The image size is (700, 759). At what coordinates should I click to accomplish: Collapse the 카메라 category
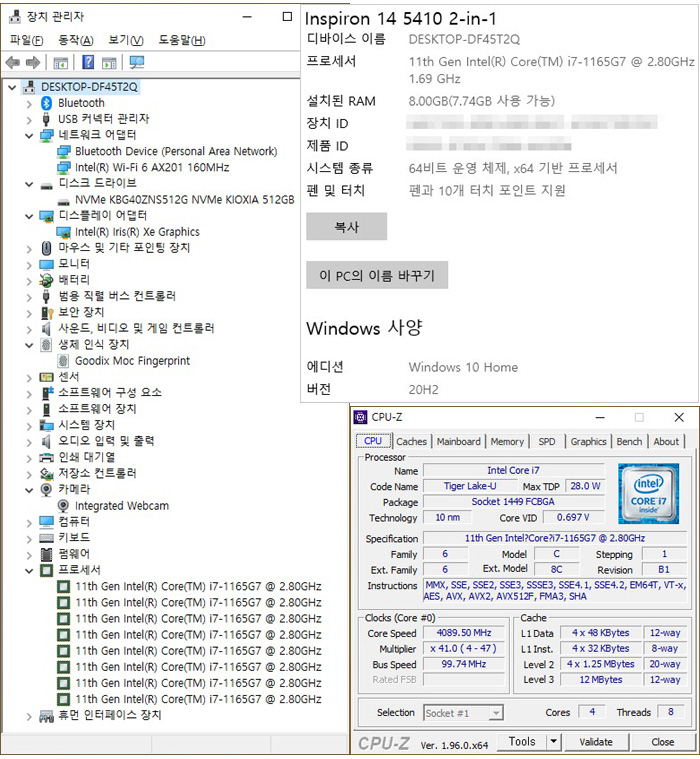click(x=29, y=490)
